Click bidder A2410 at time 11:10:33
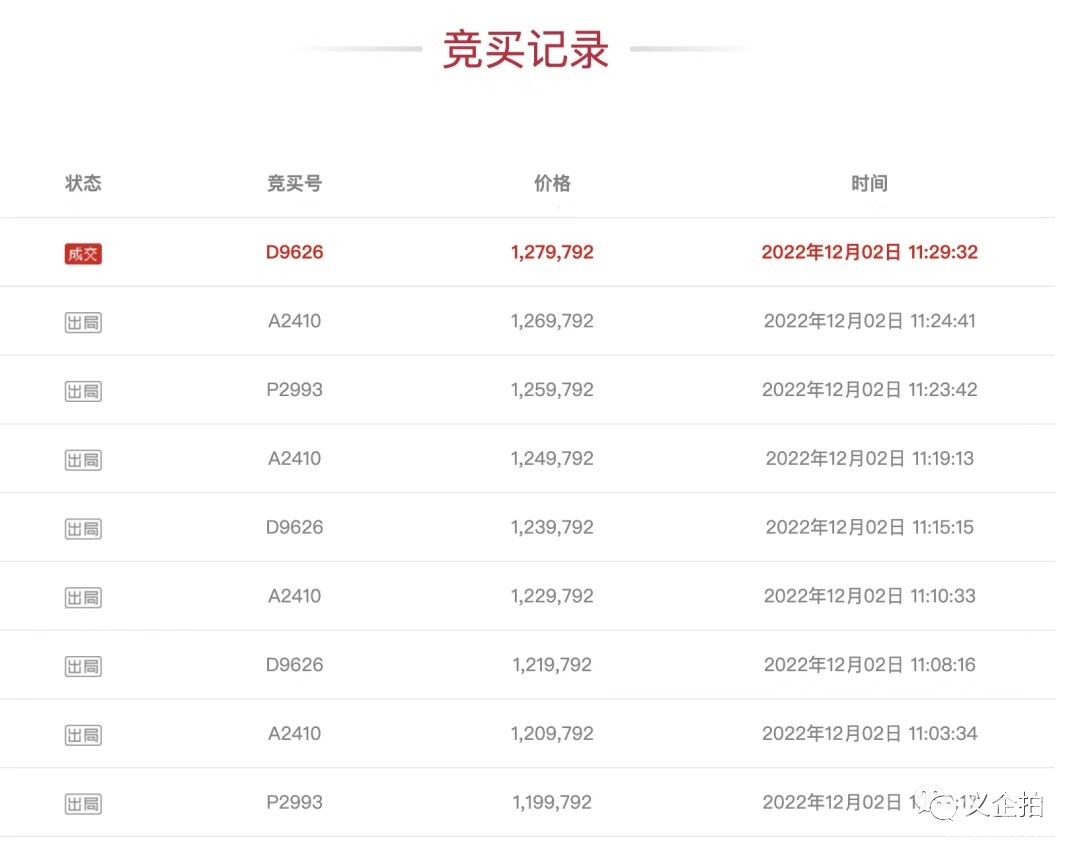 tap(294, 596)
